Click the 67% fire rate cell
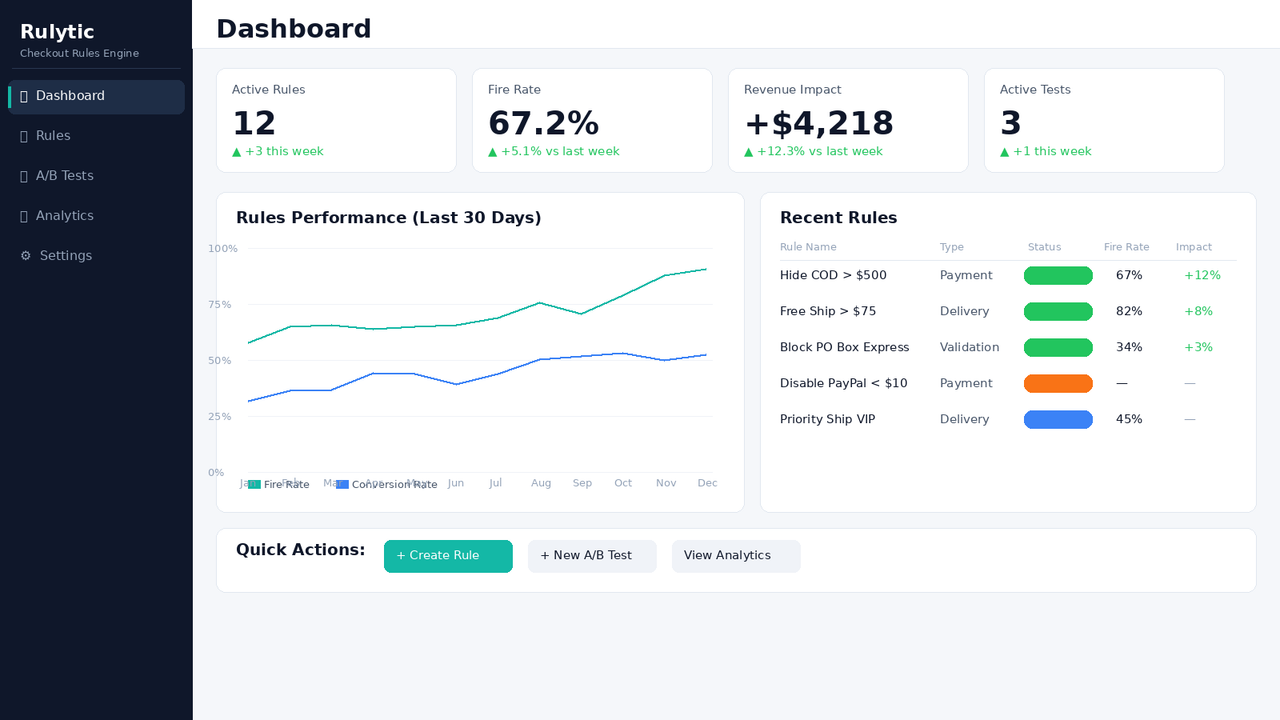This screenshot has width=1280, height=720. [1129, 276]
